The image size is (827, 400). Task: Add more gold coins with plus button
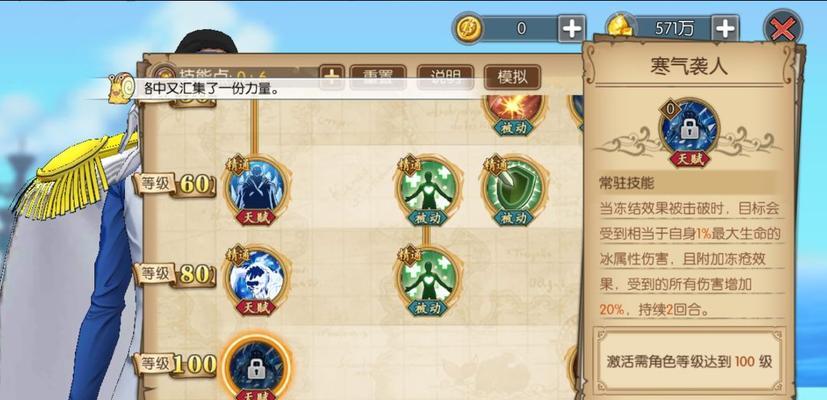(x=572, y=28)
